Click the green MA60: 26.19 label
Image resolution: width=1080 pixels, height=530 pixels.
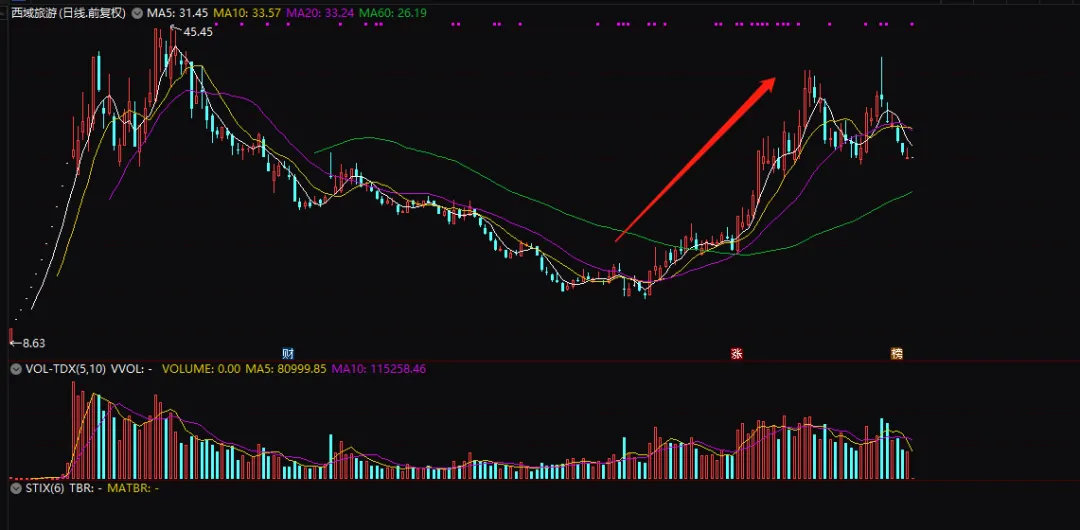(393, 13)
